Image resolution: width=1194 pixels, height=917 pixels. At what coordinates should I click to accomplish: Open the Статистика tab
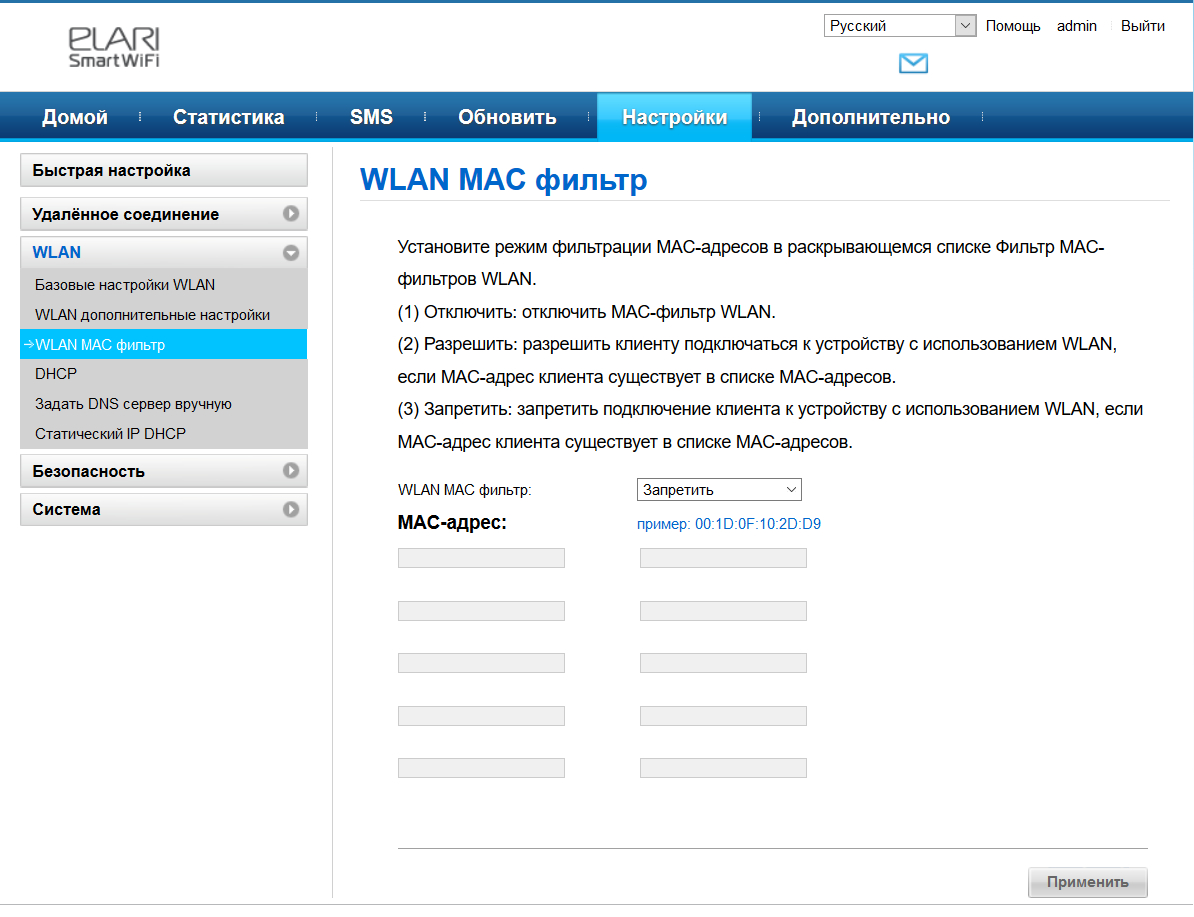[x=228, y=117]
